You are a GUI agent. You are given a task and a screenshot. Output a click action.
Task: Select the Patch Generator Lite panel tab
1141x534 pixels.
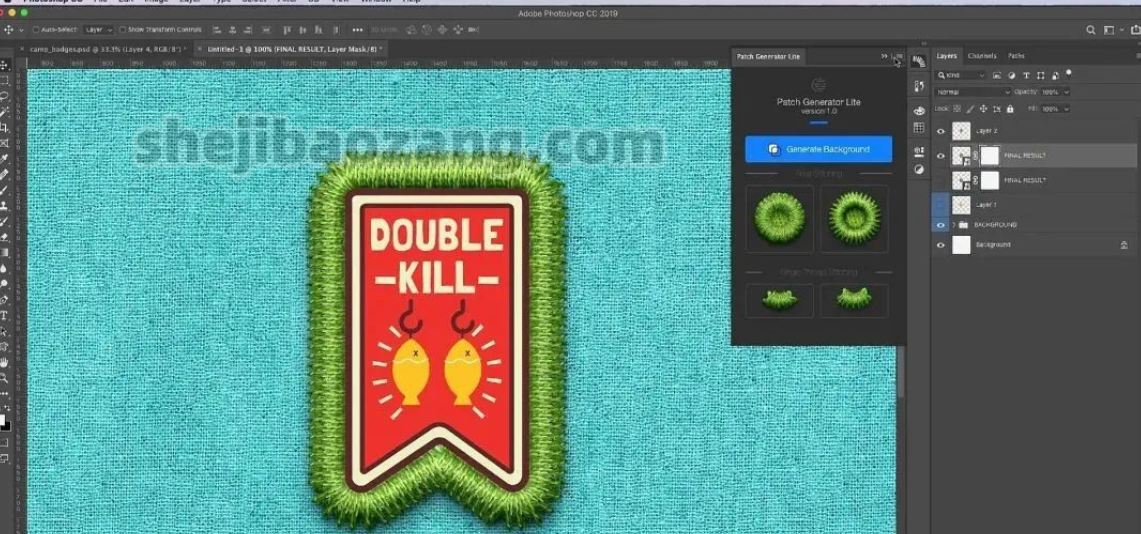tap(768, 57)
